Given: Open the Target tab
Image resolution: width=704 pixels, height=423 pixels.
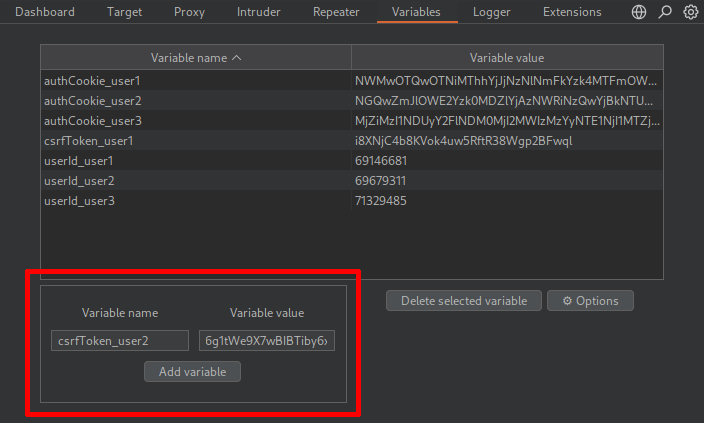Looking at the screenshot, I should click(x=124, y=12).
